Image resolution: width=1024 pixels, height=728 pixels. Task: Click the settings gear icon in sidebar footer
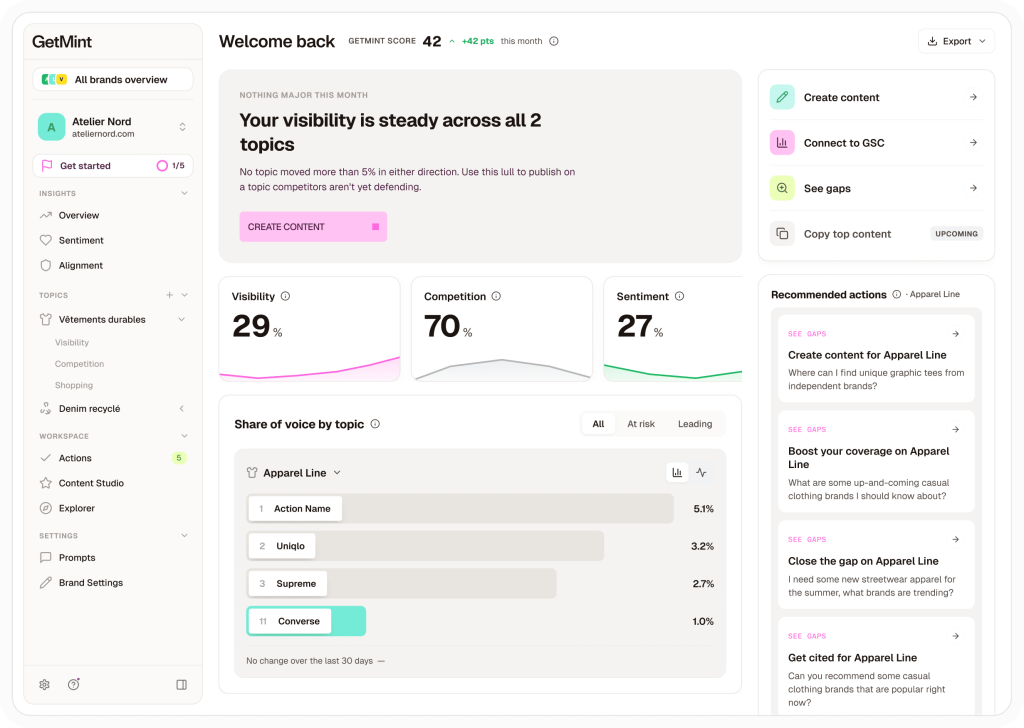[44, 685]
